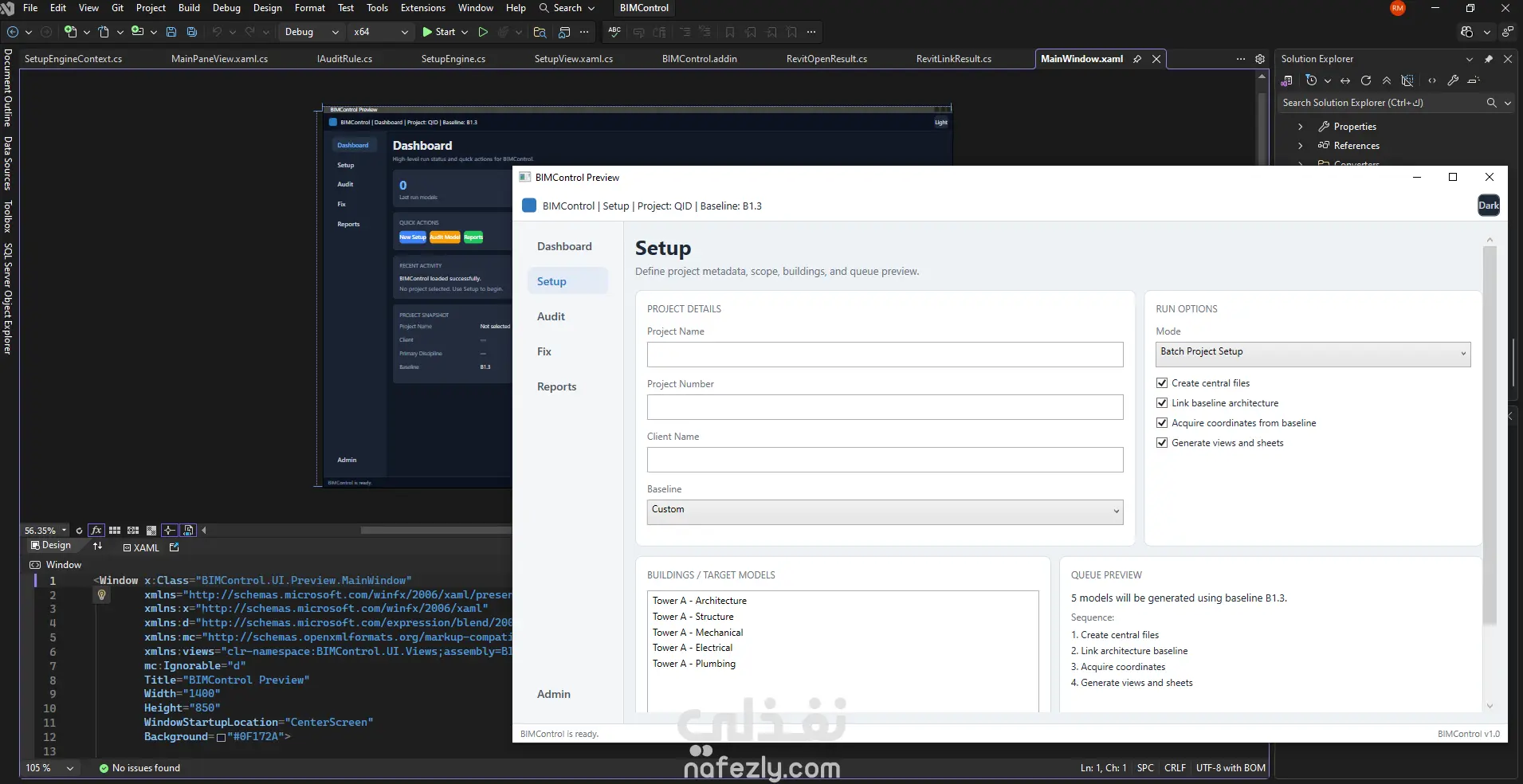
Task: Open the designer zoom 56.35% dropdown
Action: (x=45, y=531)
